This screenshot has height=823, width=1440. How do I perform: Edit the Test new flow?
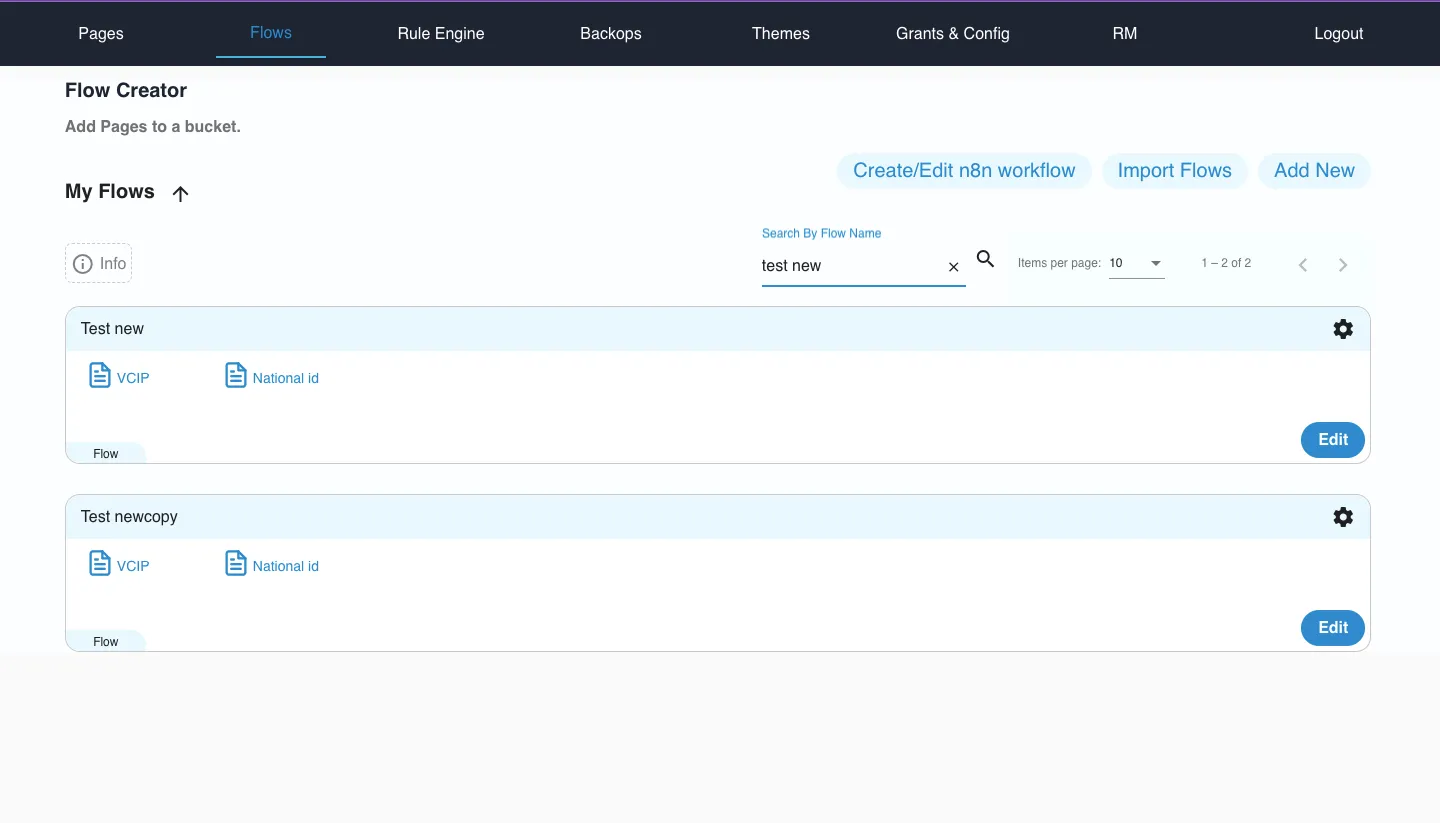[x=1333, y=439]
